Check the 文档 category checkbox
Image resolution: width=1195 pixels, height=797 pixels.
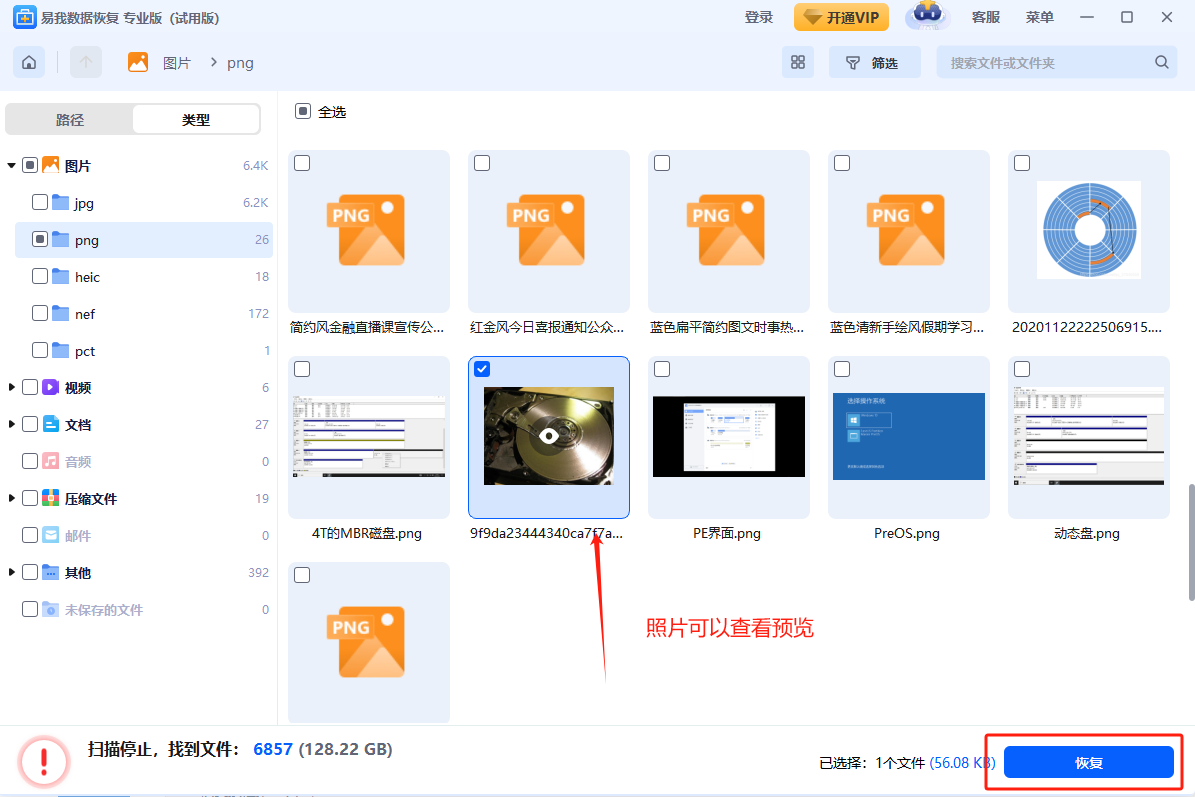[x=30, y=424]
